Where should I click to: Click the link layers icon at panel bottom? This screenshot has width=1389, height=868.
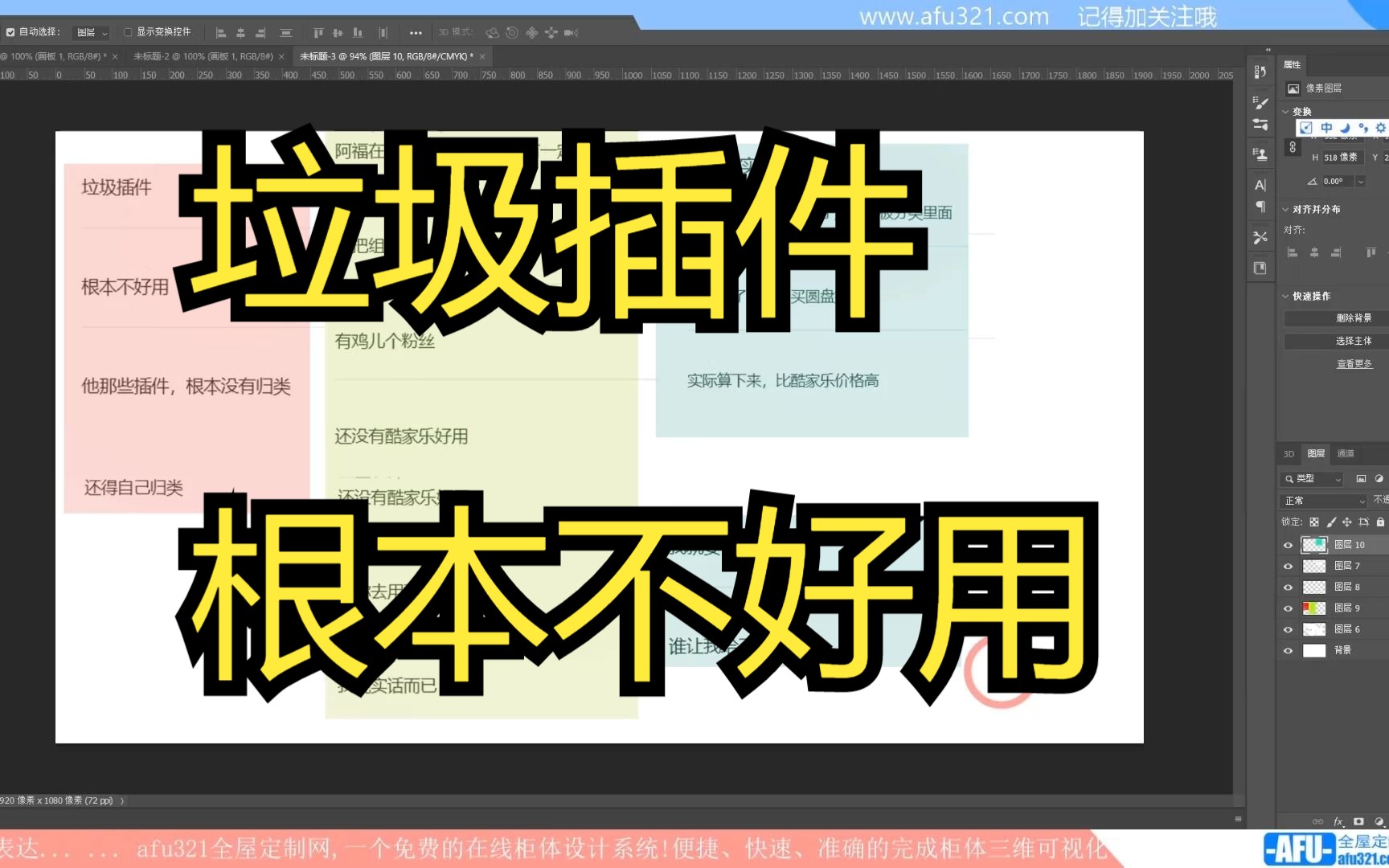click(1317, 821)
